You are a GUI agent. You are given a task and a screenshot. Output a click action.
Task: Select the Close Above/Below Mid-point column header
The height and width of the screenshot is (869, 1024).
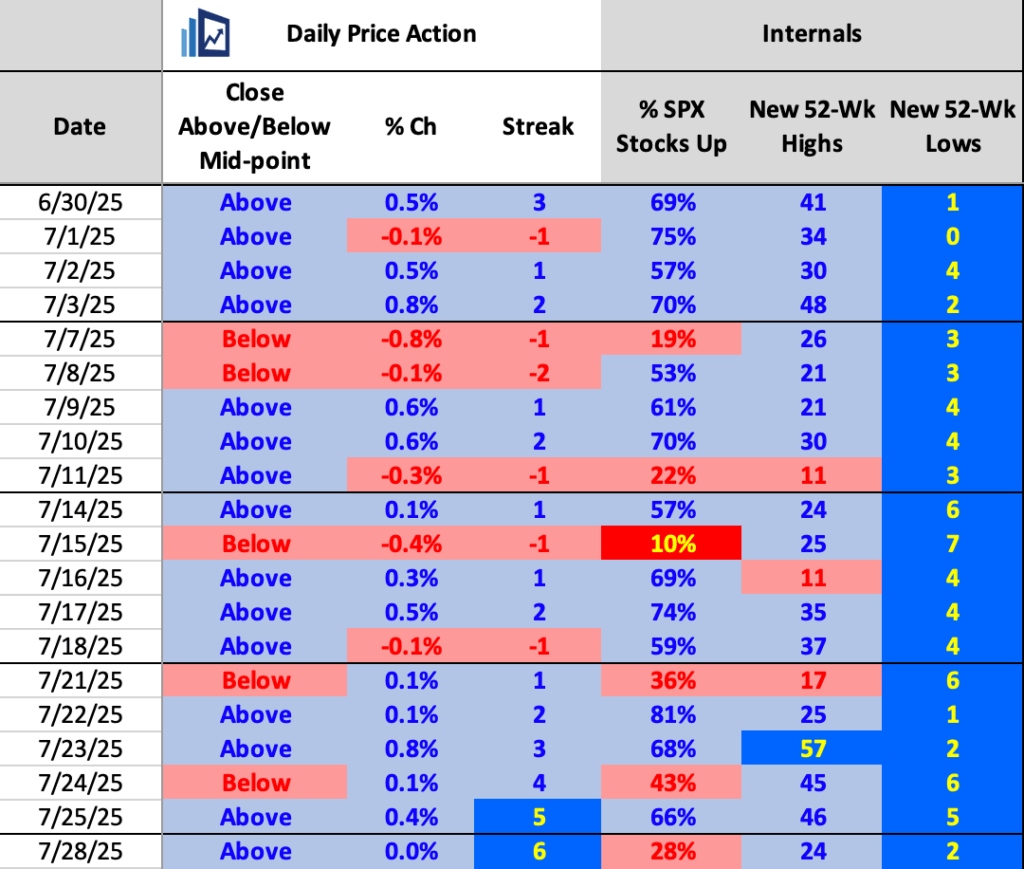(255, 126)
